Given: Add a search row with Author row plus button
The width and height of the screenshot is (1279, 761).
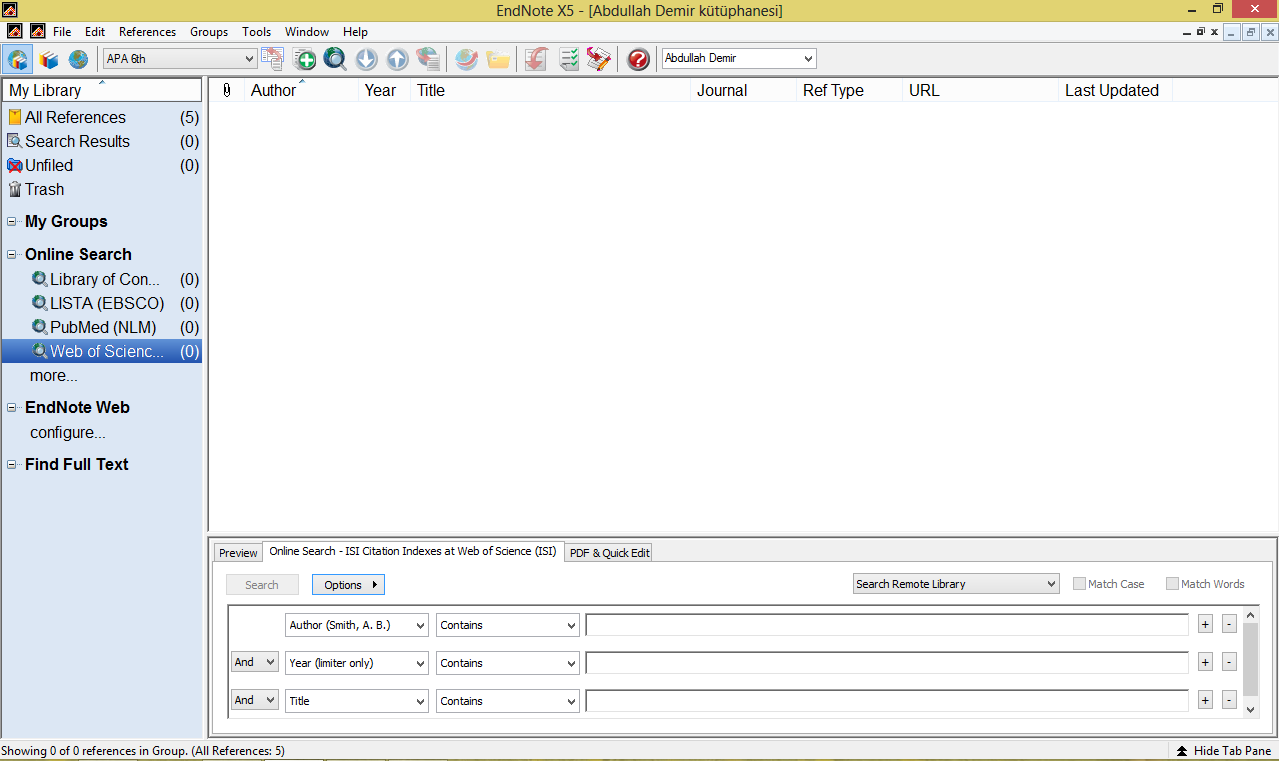Looking at the screenshot, I should pyautogui.click(x=1205, y=624).
